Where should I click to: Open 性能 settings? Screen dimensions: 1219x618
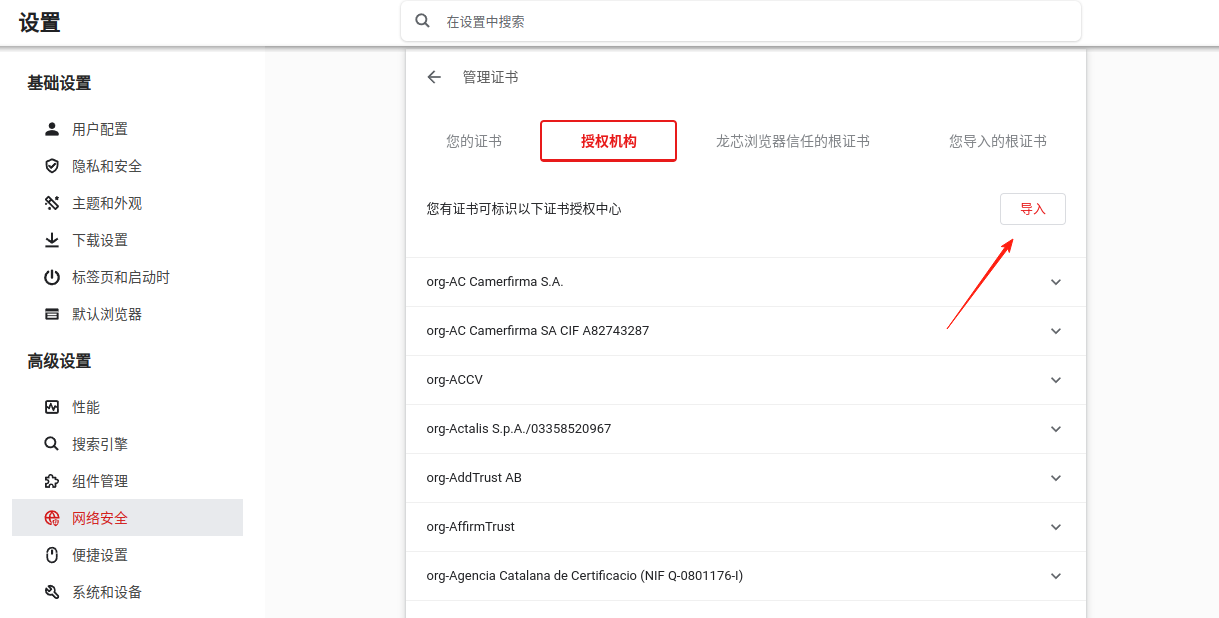point(127,407)
